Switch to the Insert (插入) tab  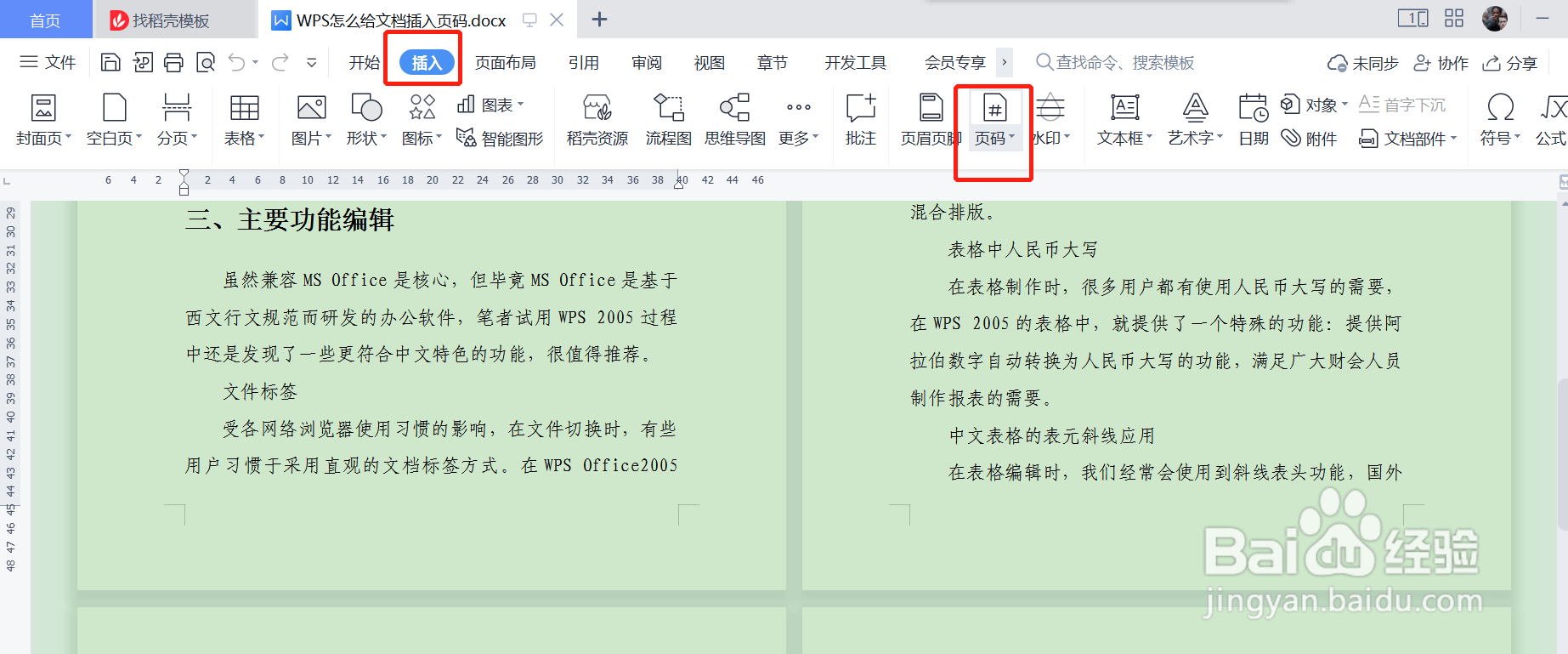pos(427,62)
